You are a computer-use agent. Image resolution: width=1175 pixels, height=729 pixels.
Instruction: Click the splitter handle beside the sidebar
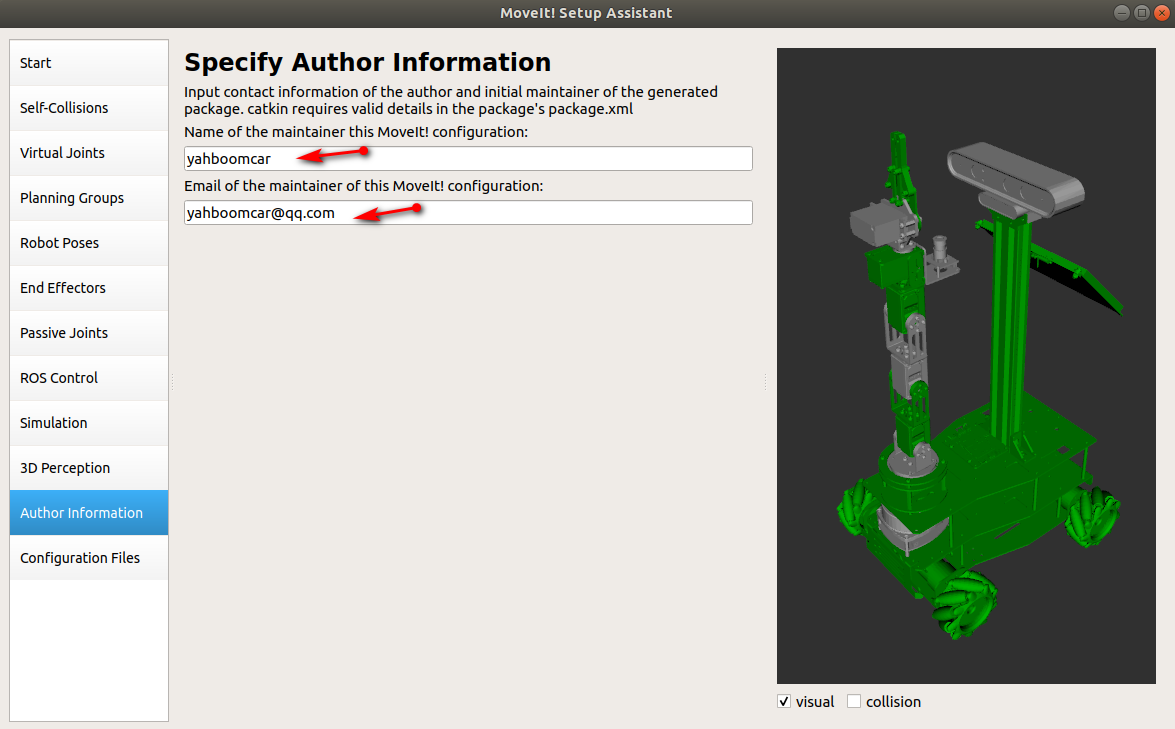172,382
